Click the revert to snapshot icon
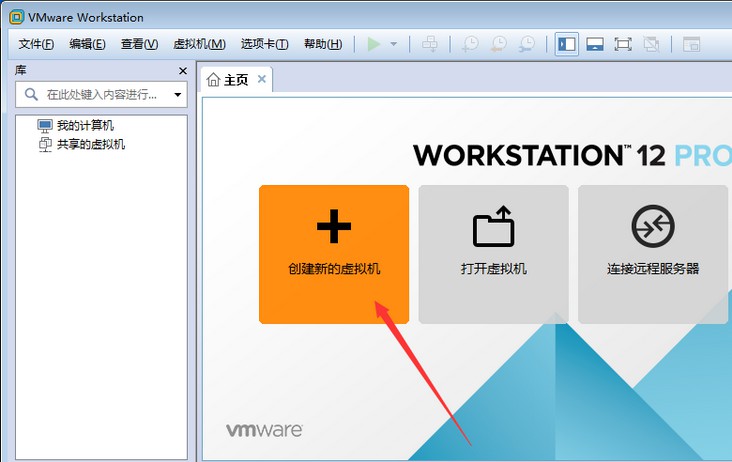 497,44
